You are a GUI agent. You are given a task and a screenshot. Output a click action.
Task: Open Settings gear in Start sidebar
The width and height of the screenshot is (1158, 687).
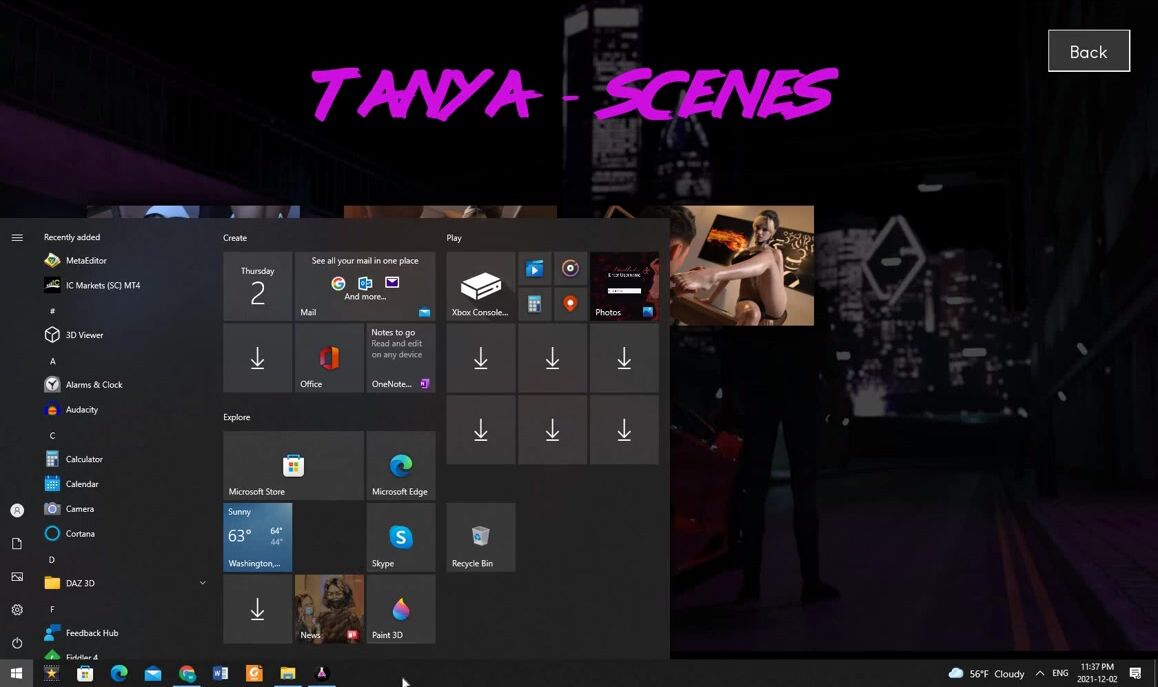coord(17,610)
